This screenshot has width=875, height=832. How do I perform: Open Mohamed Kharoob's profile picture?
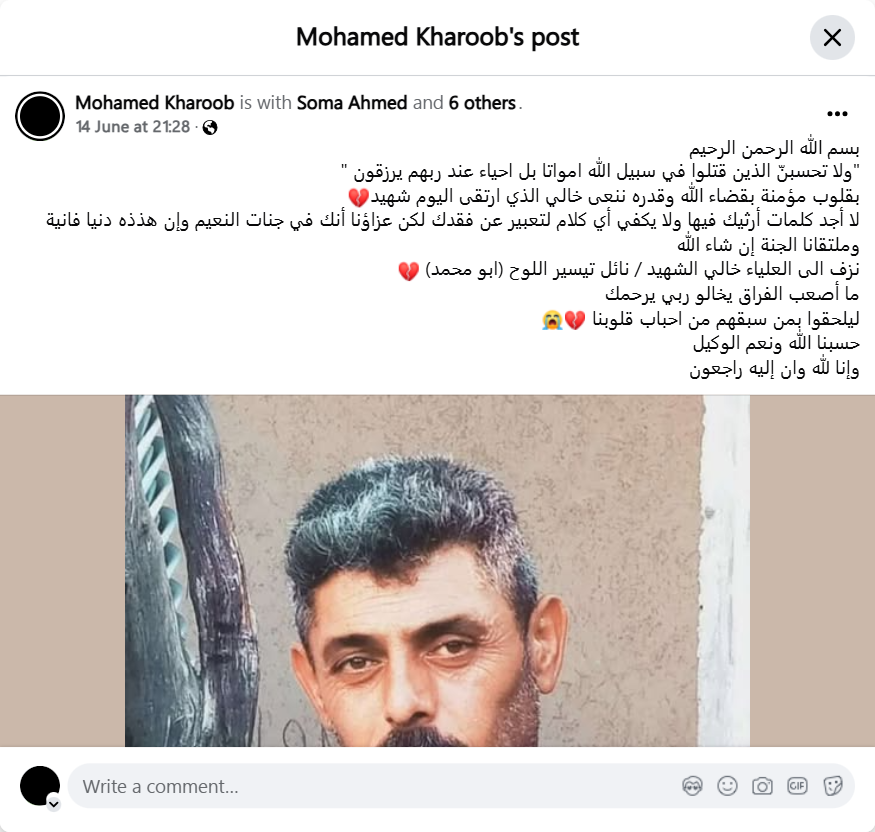pos(40,116)
